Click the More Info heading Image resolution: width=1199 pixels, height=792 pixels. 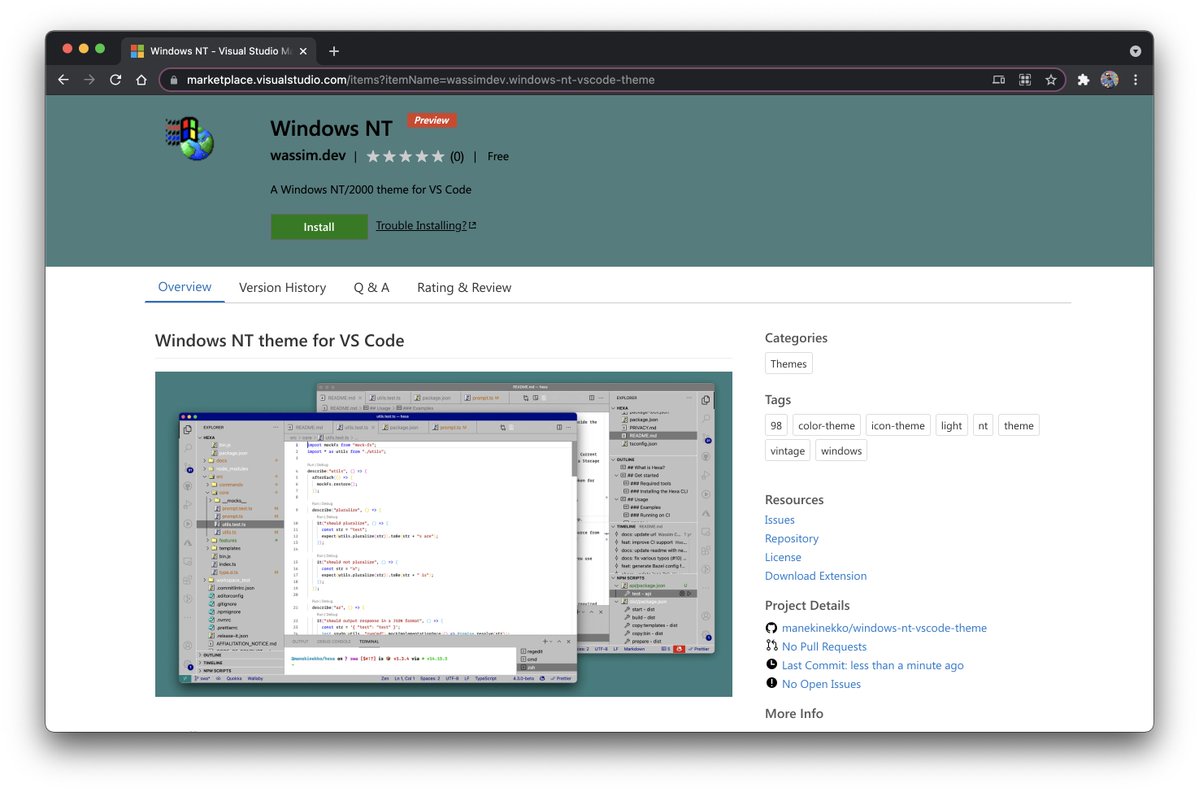(794, 713)
